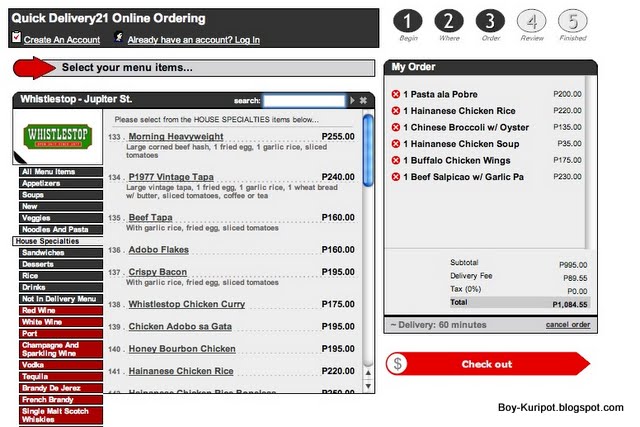The image size is (640, 427).
Task: Add Hainanese Chicken Rice from menu item 141
Action: 181,371
